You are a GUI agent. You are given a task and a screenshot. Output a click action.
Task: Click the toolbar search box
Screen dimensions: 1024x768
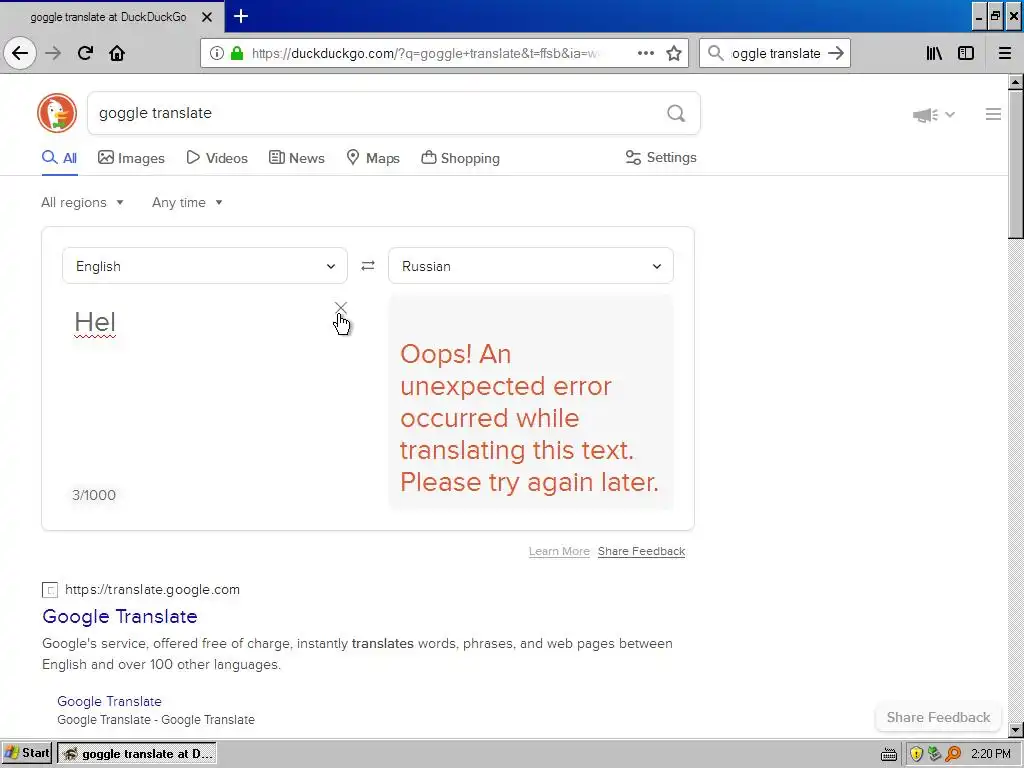click(x=775, y=53)
